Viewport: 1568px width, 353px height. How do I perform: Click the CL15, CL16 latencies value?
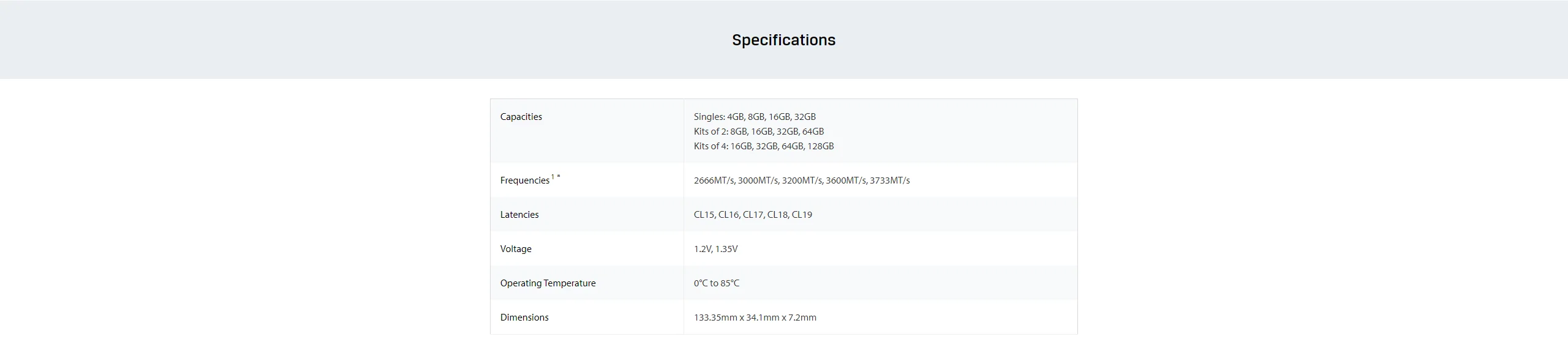753,215
